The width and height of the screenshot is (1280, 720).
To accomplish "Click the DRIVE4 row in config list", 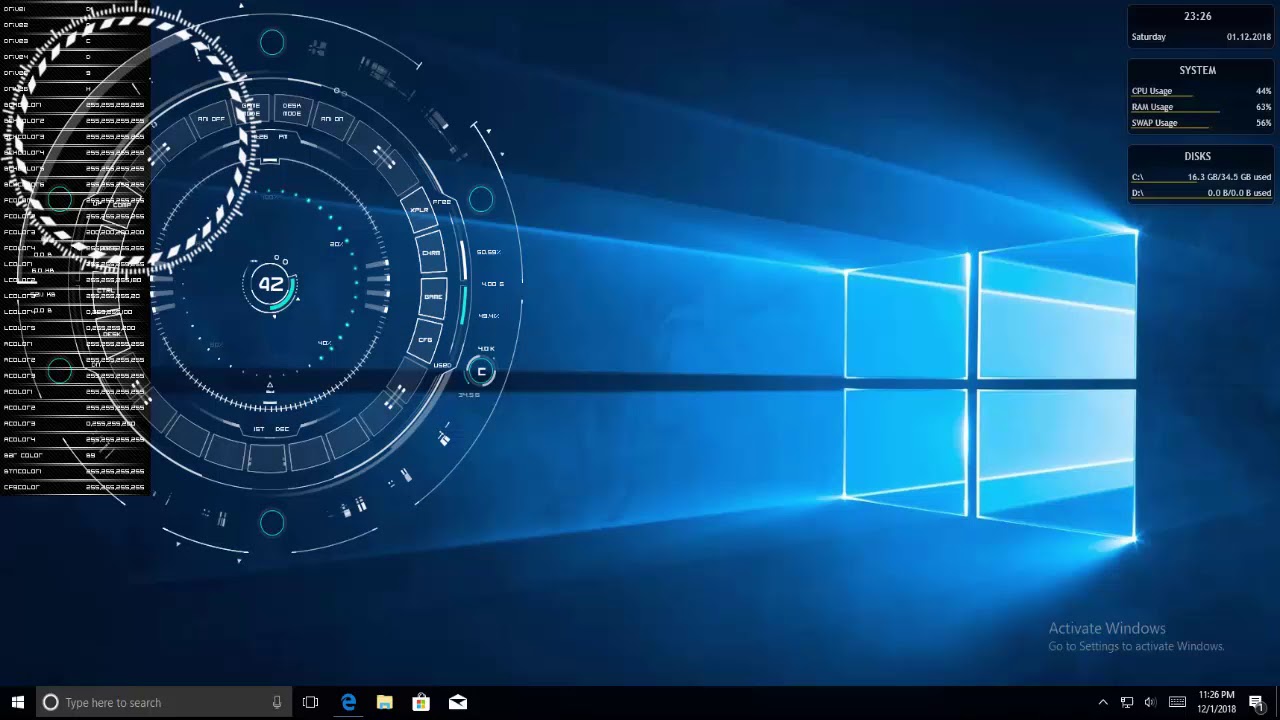I will (75, 57).
